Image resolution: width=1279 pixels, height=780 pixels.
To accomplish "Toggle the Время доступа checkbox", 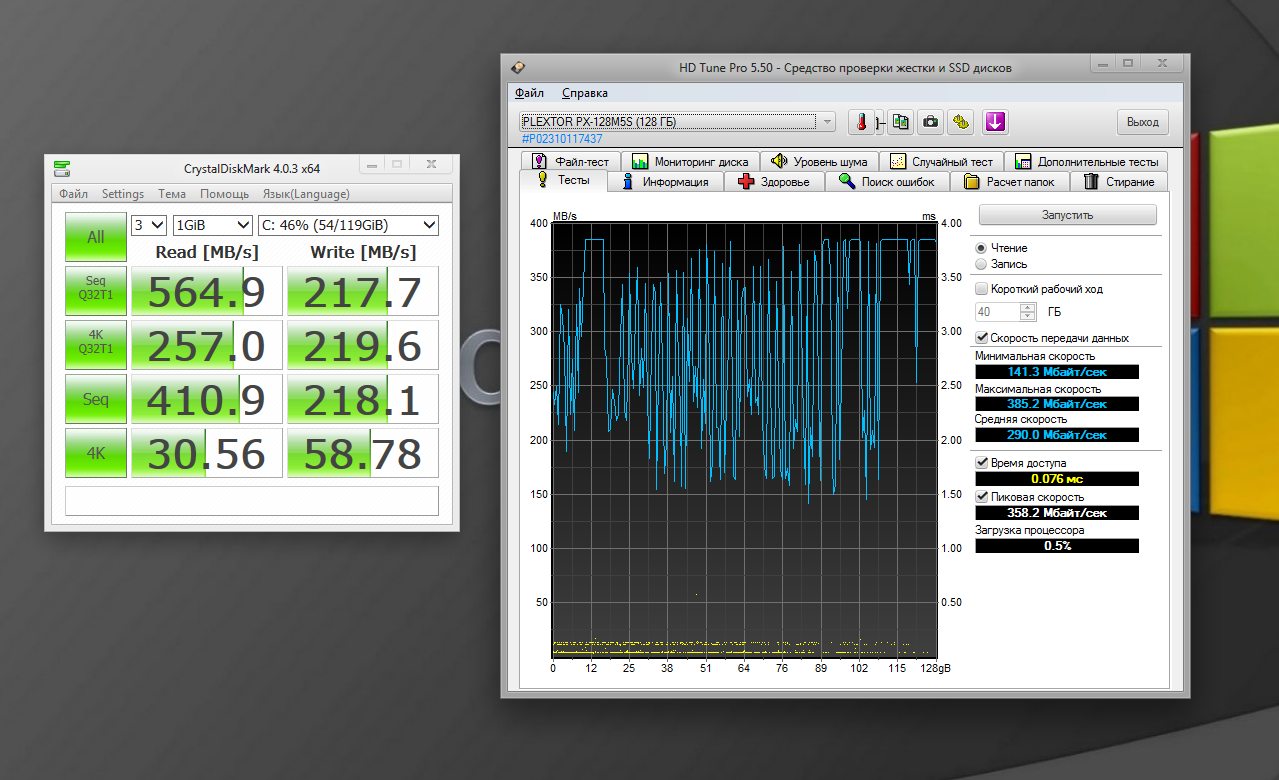I will coord(981,463).
